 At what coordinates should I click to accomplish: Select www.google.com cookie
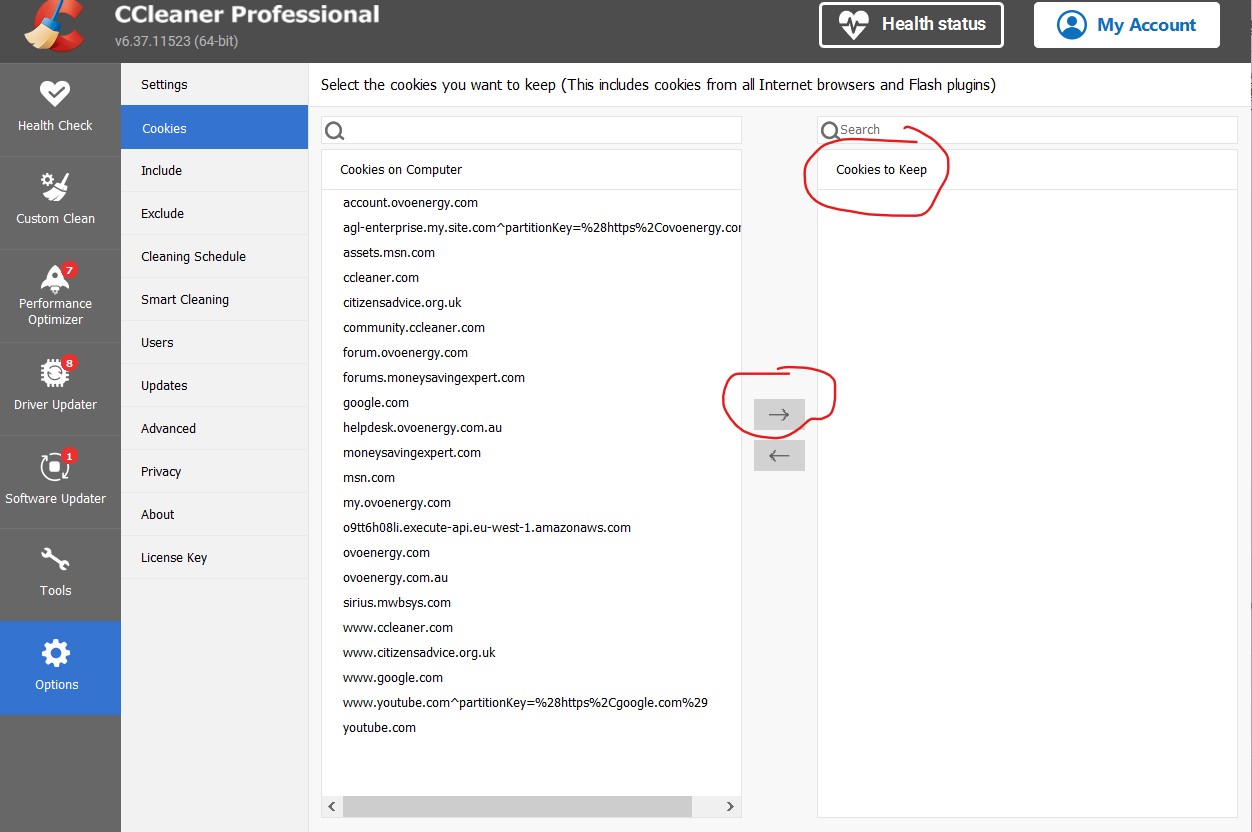tap(393, 678)
